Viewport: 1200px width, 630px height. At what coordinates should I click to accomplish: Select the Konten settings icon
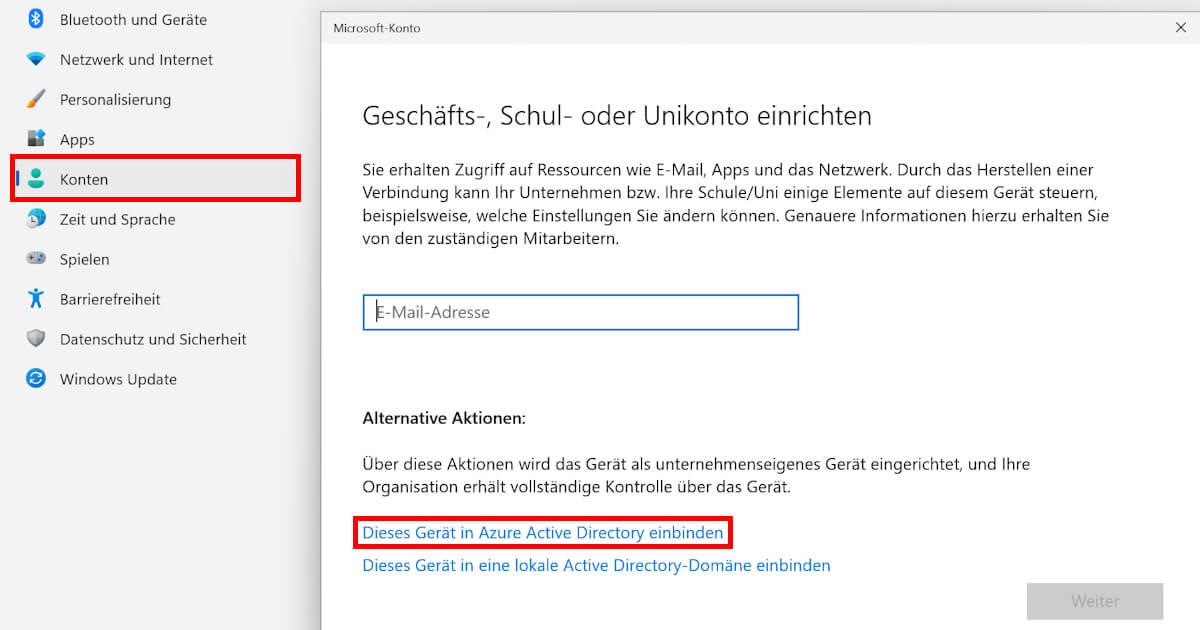pyautogui.click(x=32, y=179)
